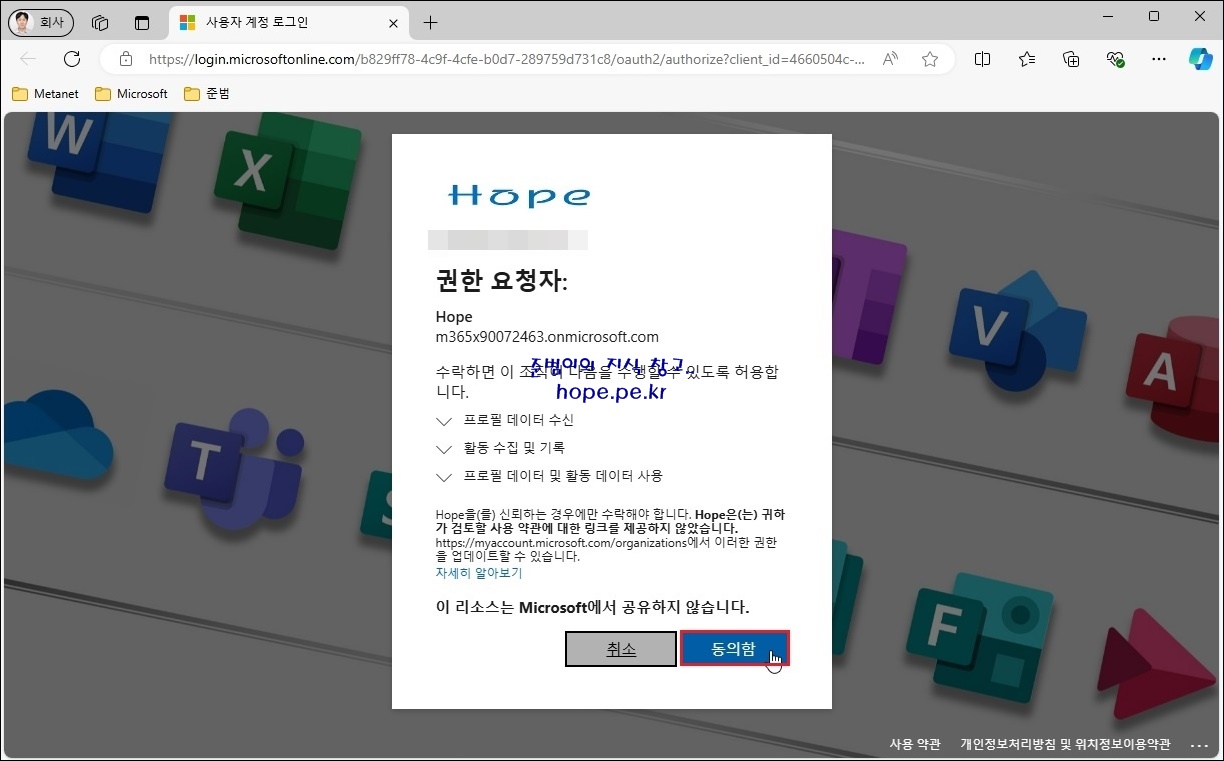Close the 사용자 계정 로그인 tab

point(393,22)
